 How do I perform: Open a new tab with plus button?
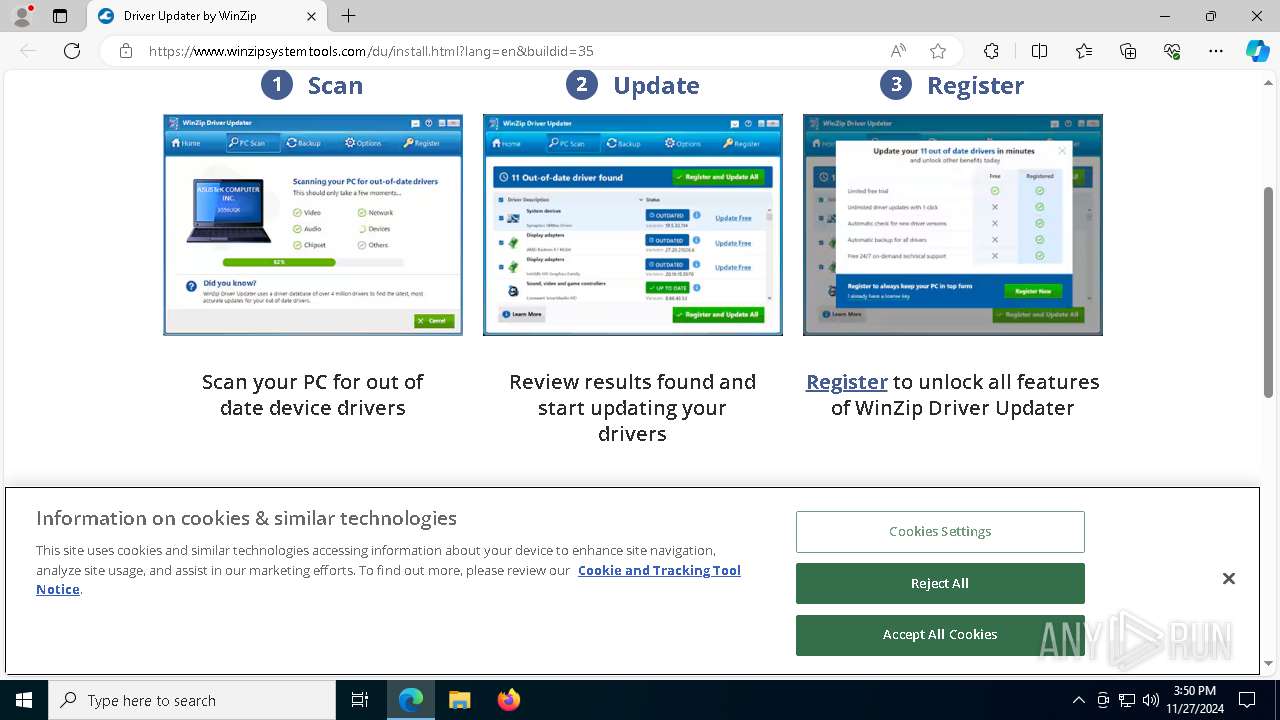[x=348, y=16]
